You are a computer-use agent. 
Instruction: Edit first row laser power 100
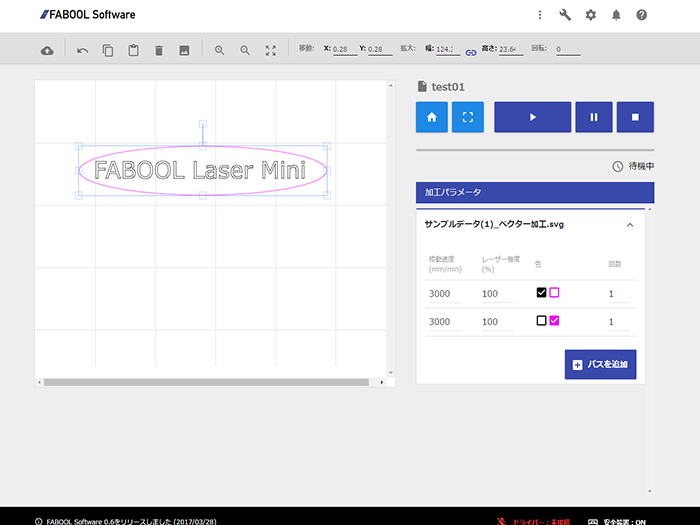click(498, 294)
